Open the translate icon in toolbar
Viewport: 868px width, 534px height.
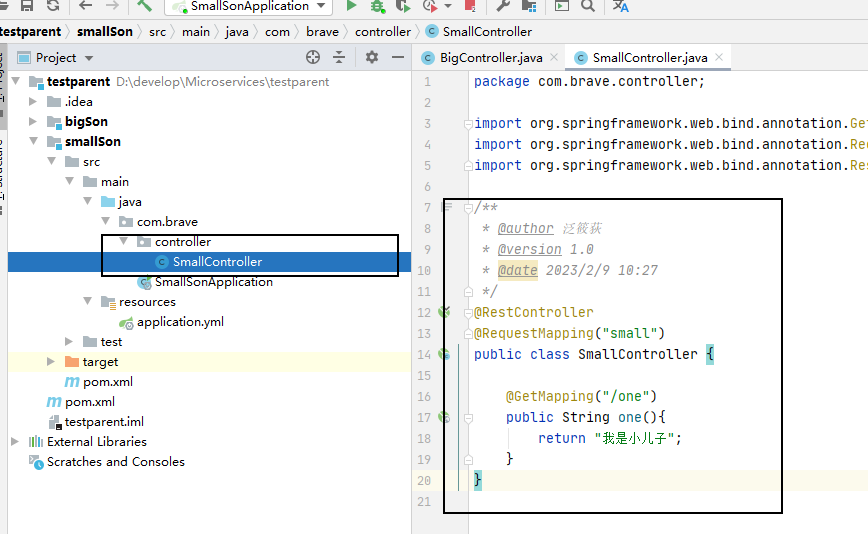(x=621, y=6)
